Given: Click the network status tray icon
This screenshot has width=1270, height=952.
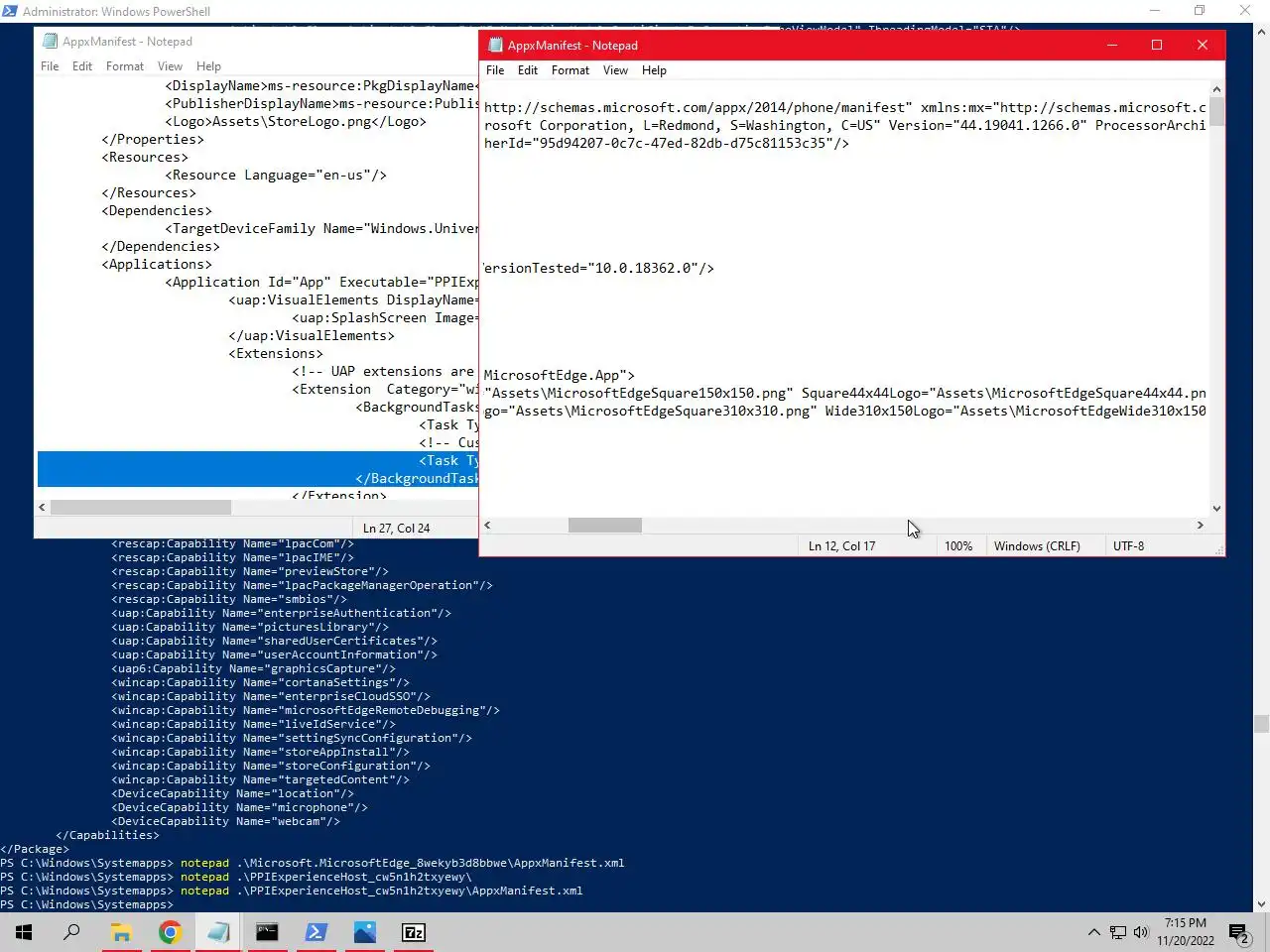Looking at the screenshot, I should [1118, 932].
